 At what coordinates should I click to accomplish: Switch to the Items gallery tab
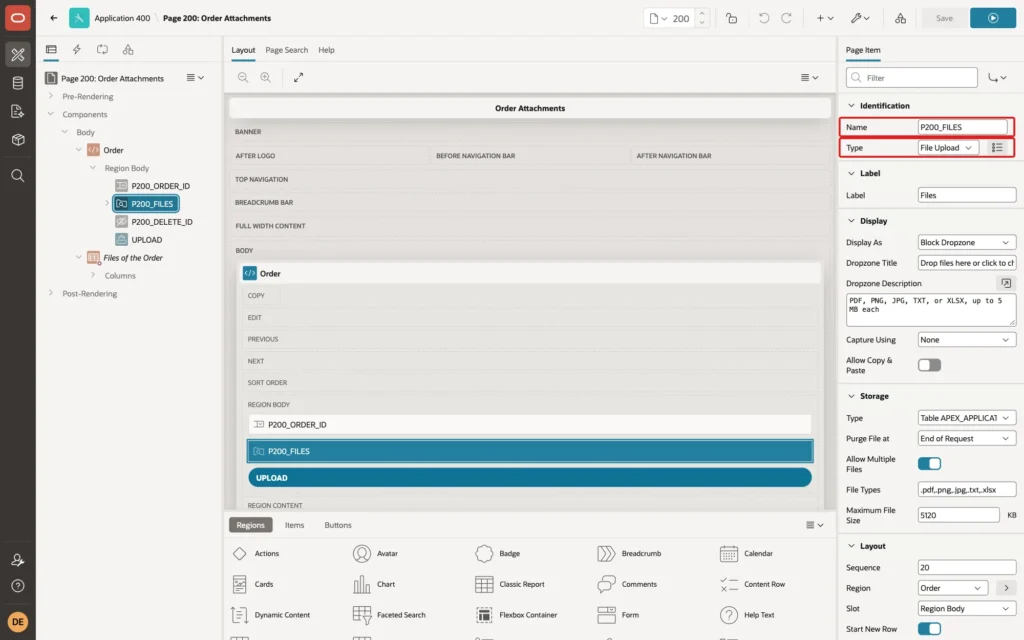coord(294,525)
